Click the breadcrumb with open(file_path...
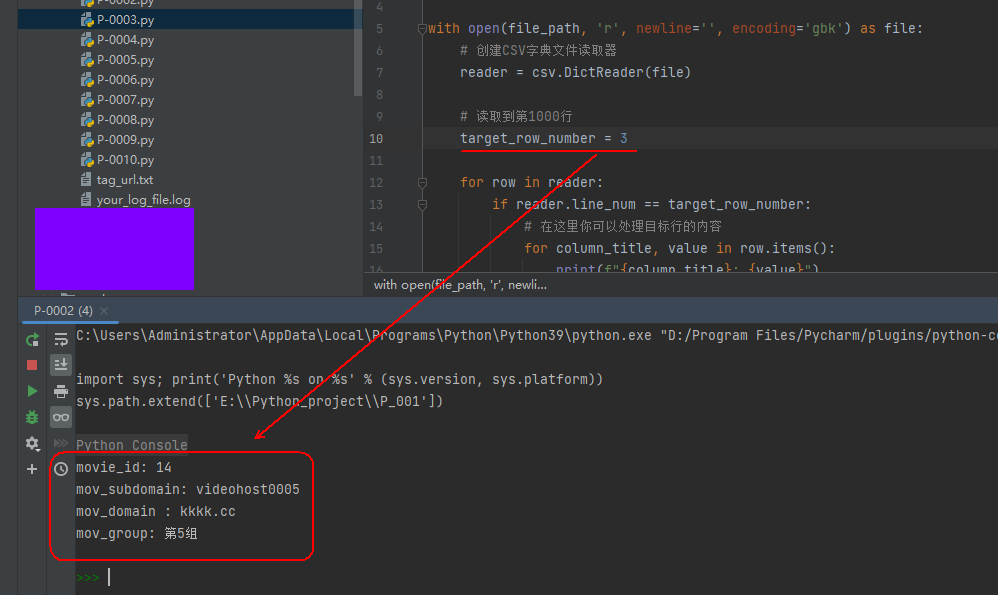Screen dimensions: 998x595 pyautogui.click(x=460, y=284)
